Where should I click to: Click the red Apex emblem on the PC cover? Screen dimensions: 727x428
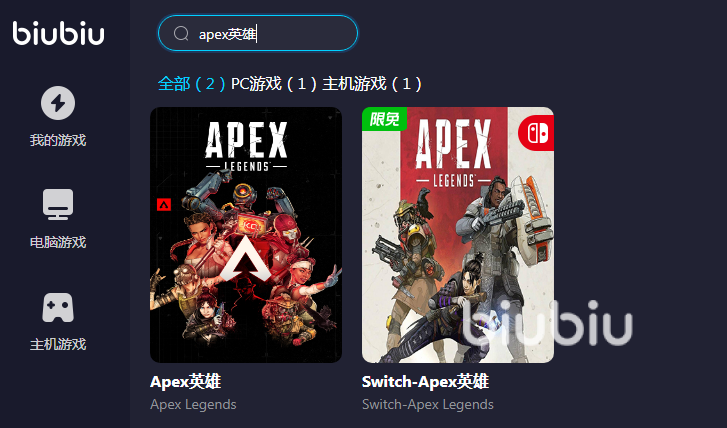164,204
